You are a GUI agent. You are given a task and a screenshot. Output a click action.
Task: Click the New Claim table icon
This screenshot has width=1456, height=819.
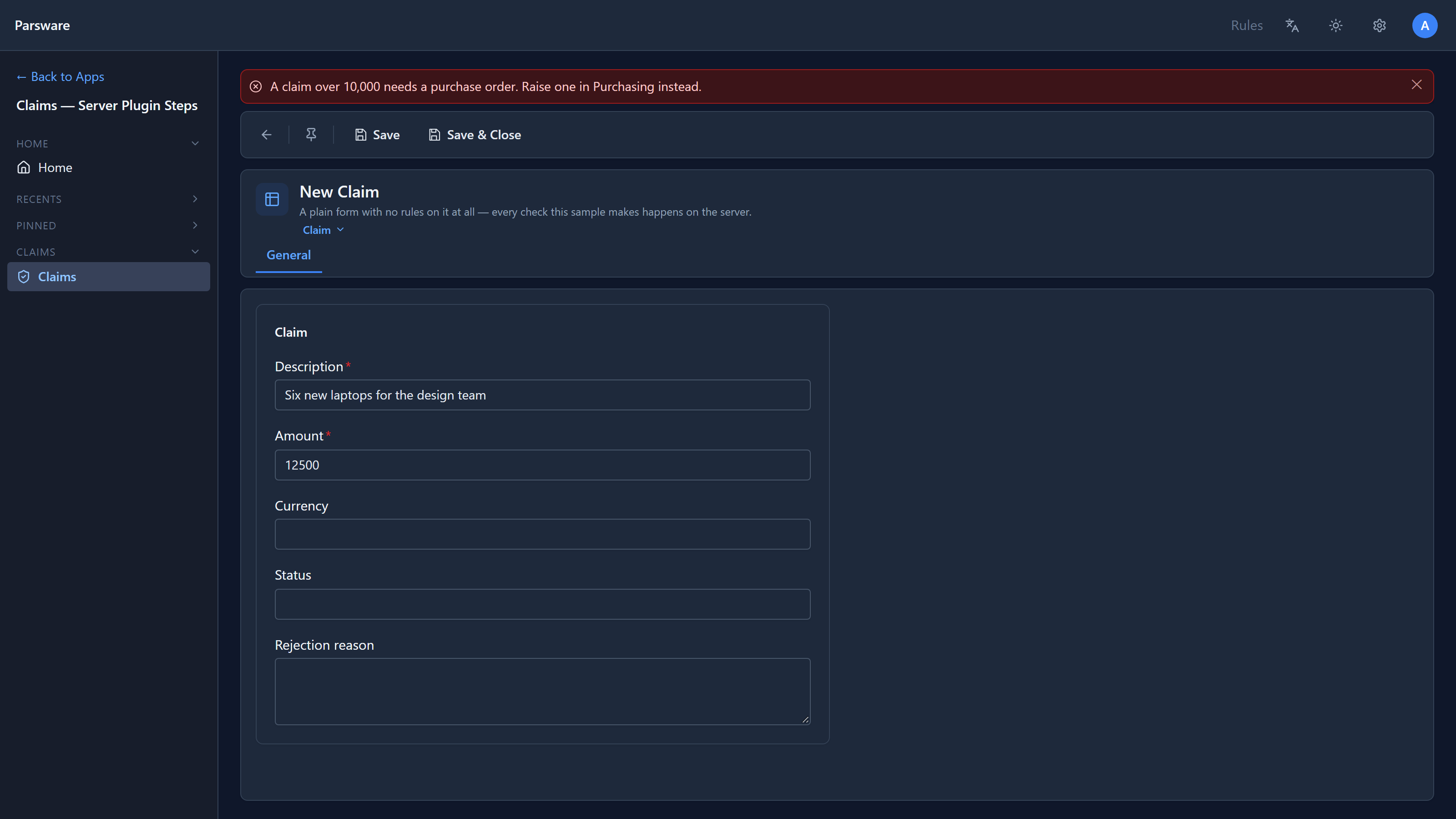click(x=272, y=199)
